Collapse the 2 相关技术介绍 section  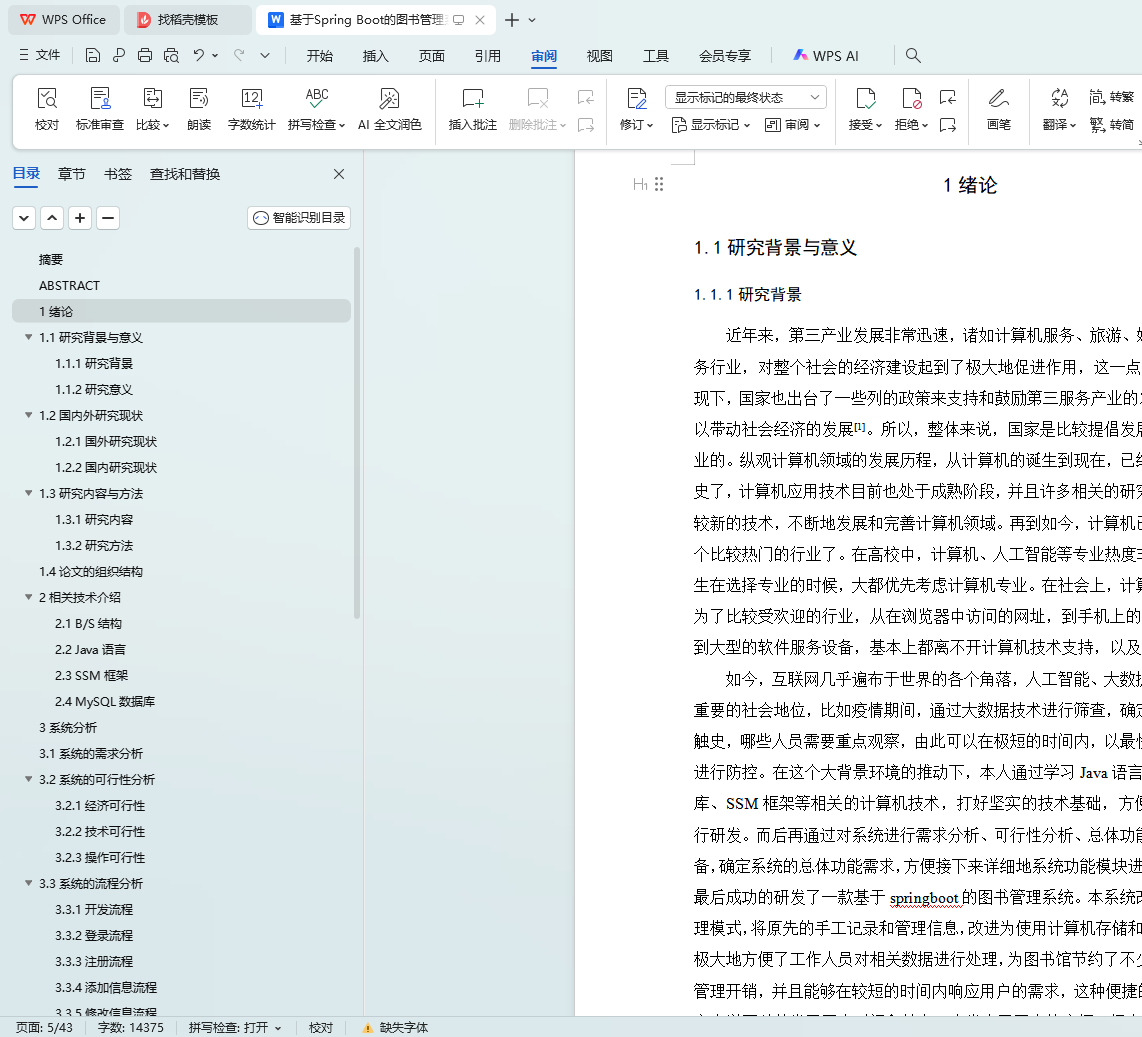(28, 597)
